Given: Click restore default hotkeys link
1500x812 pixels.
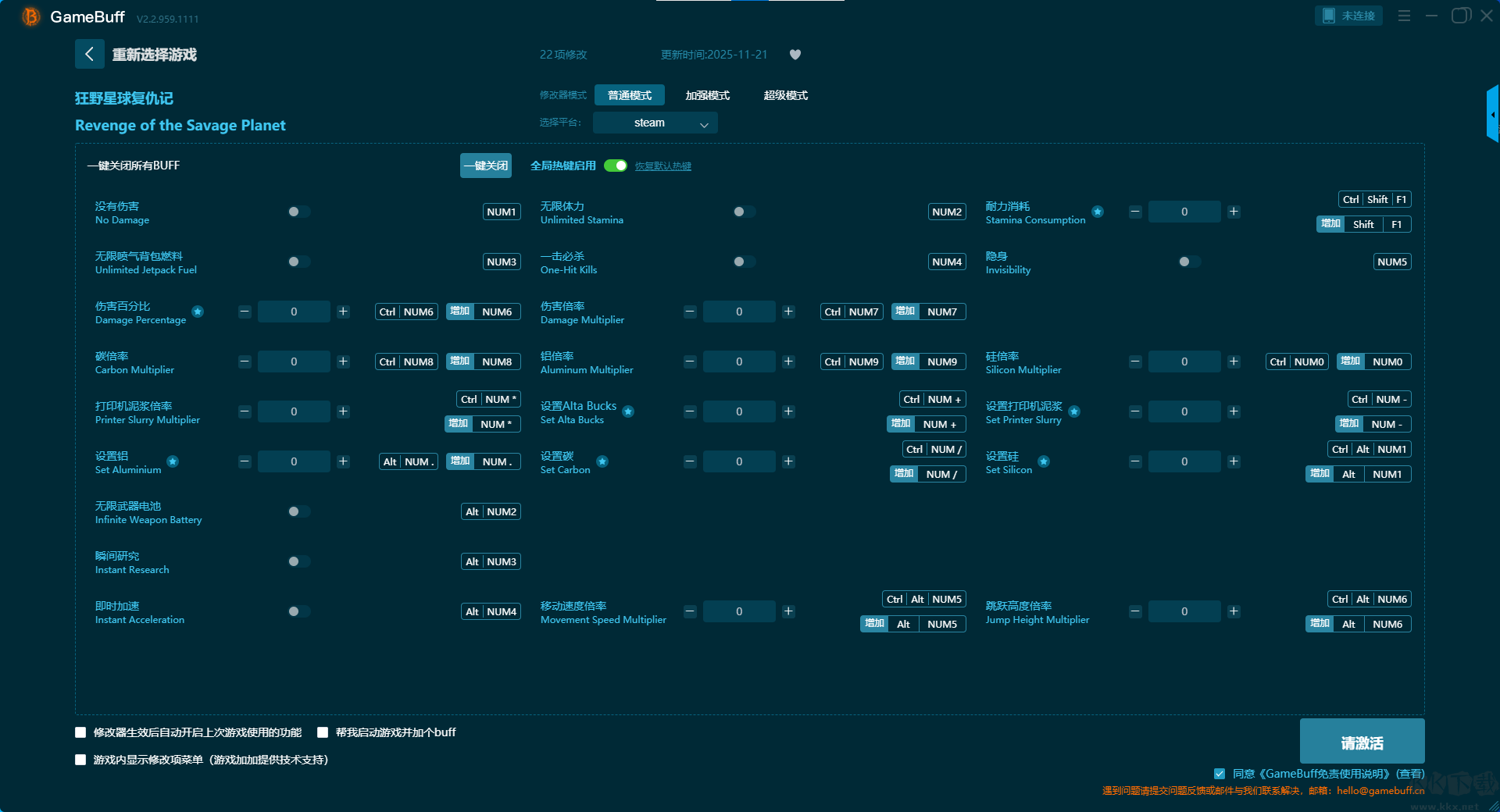Looking at the screenshot, I should point(663,166).
